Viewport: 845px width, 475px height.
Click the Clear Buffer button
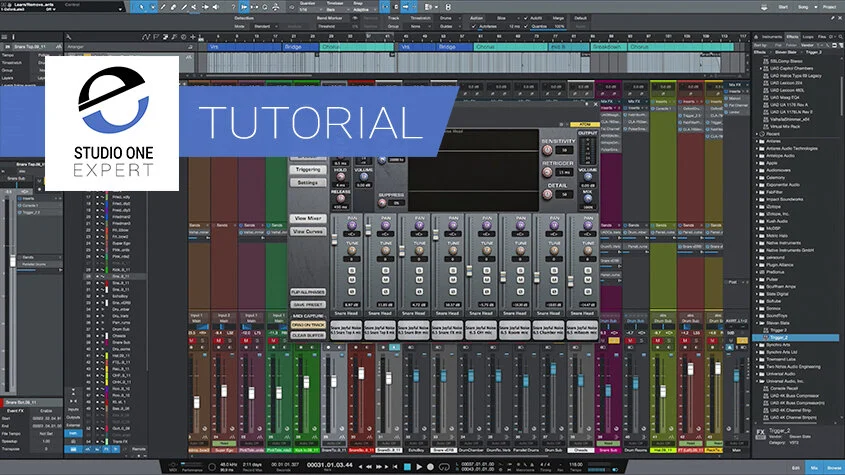coord(308,335)
